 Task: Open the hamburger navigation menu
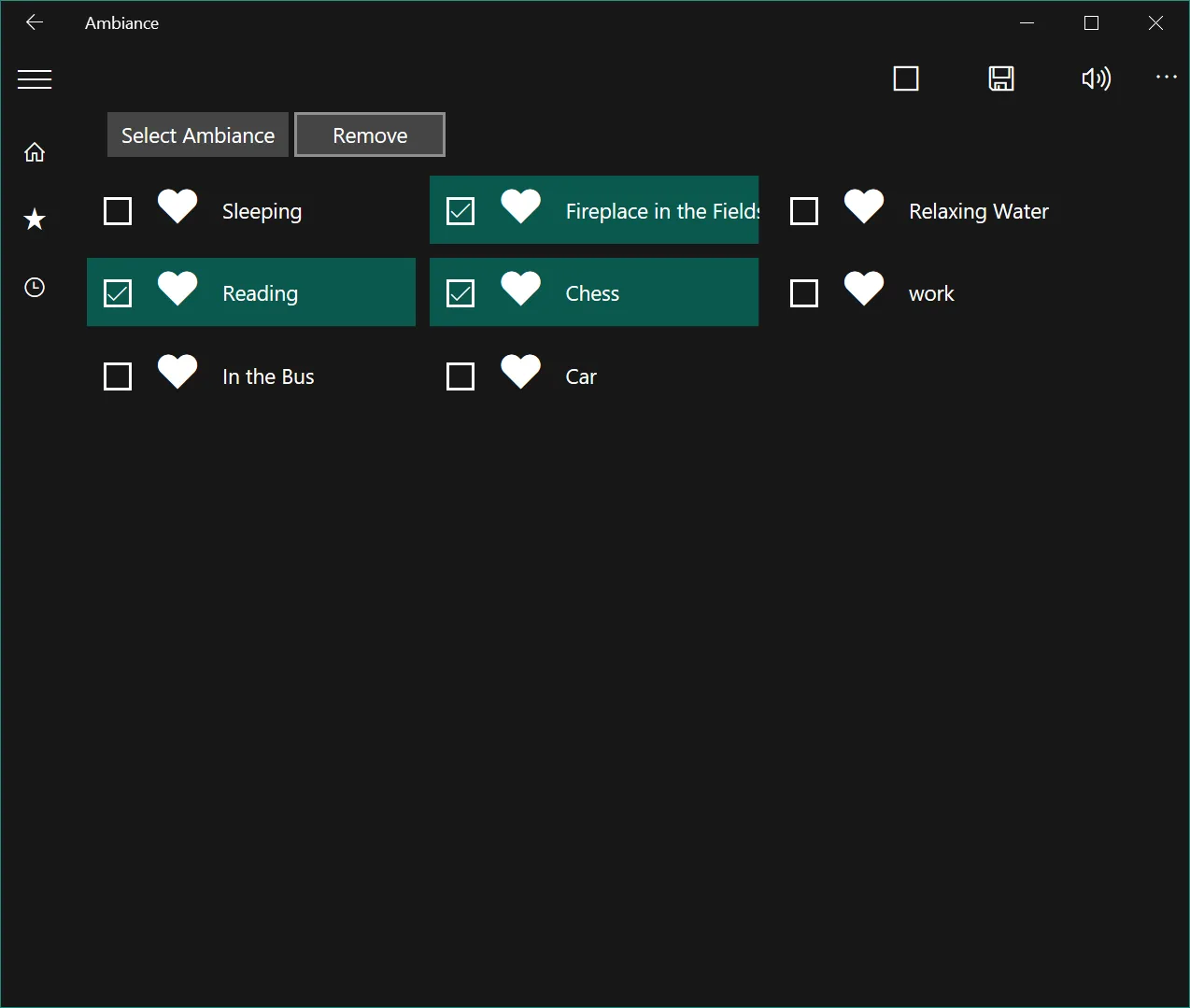coord(35,79)
